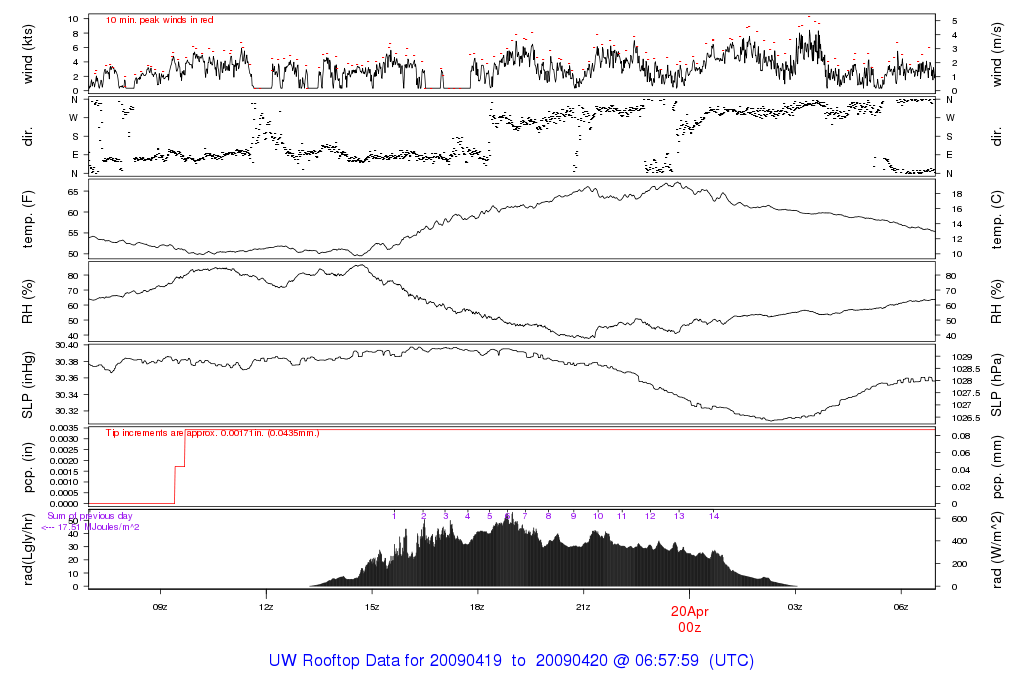This screenshot has height=700, width=1024.
Task: Click the '1029' hPa axis value
Action: 962,357
